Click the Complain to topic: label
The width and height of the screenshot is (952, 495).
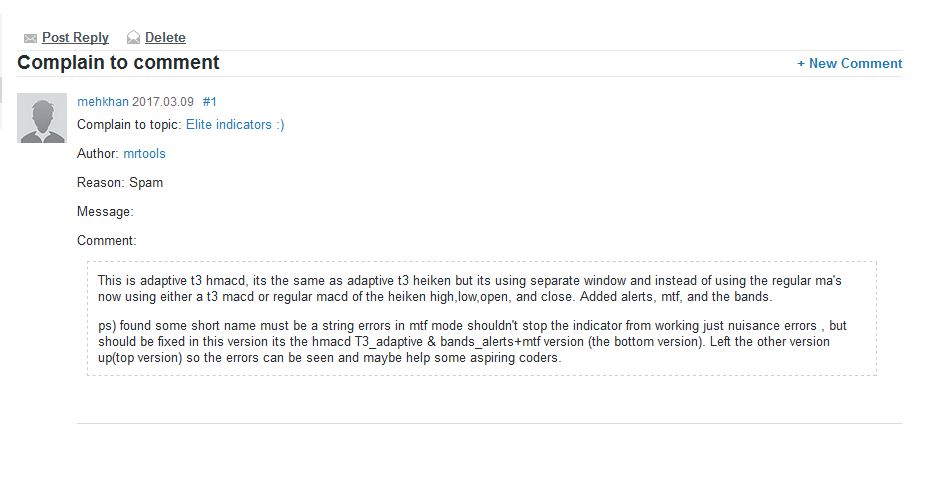point(129,125)
